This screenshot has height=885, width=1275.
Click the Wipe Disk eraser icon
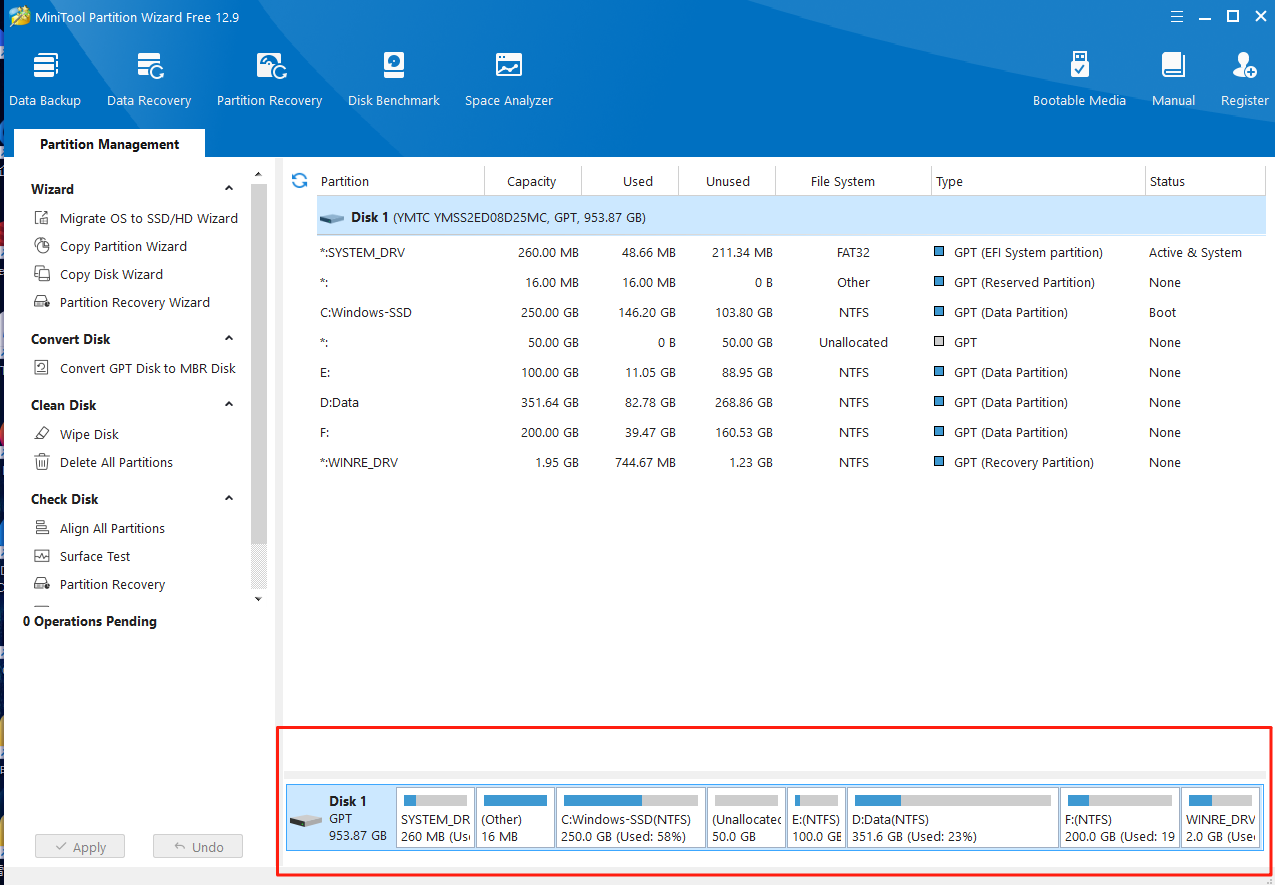(42, 434)
